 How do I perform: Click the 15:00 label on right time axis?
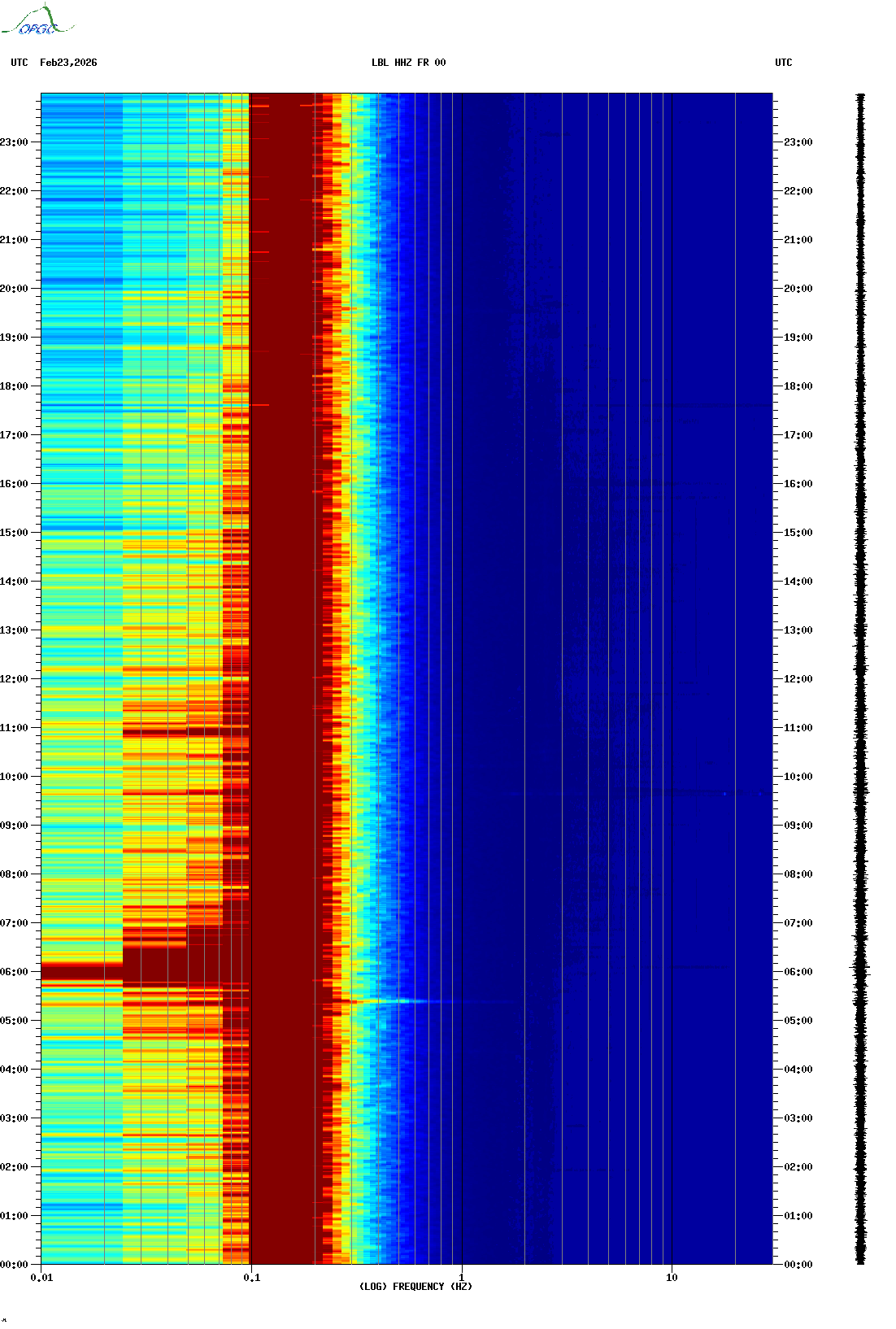tap(798, 533)
